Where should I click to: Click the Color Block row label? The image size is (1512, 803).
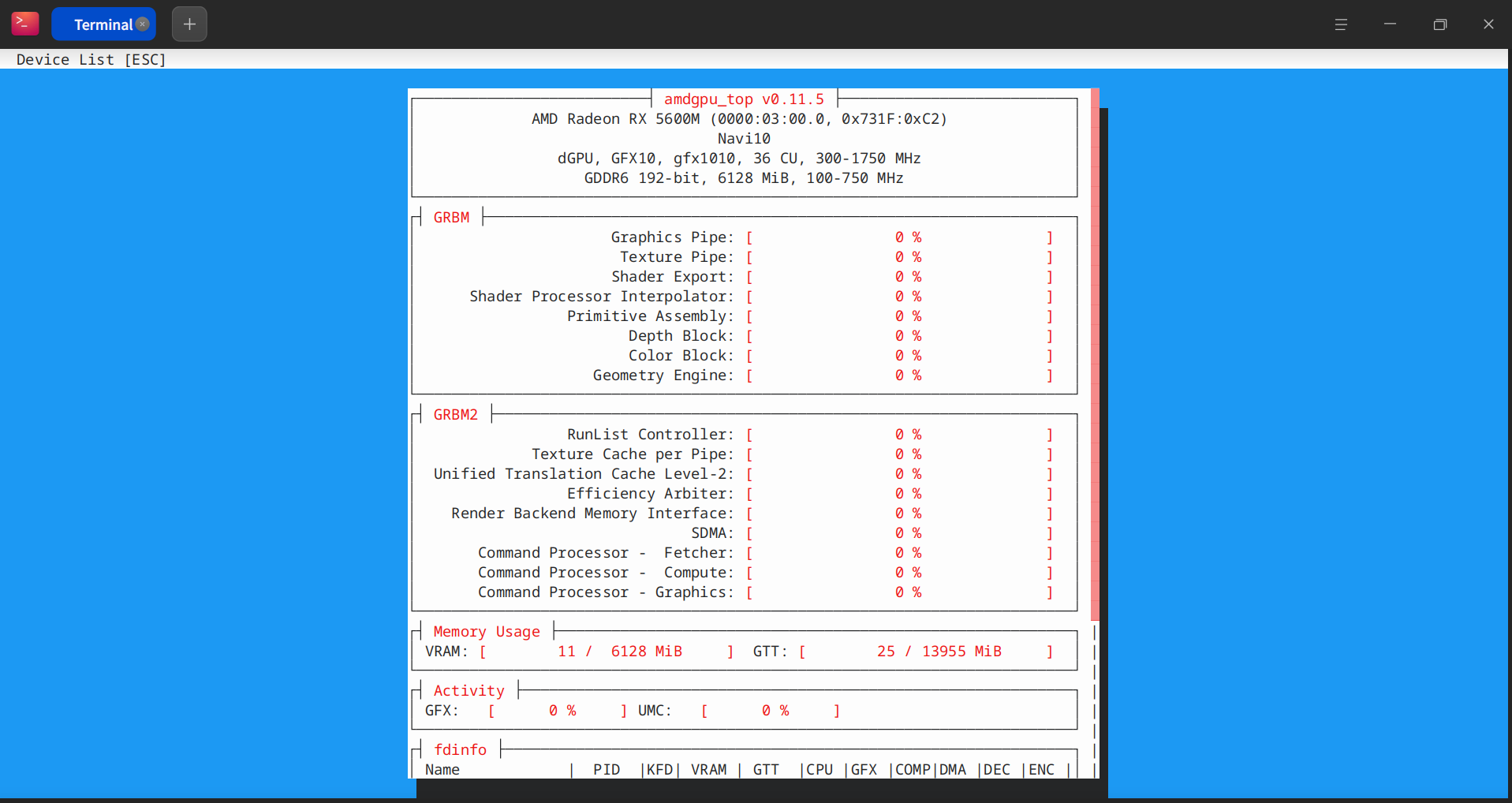point(681,355)
